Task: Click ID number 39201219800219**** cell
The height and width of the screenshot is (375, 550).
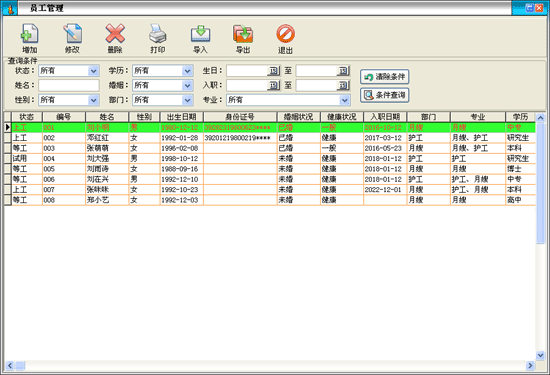Action: [240, 138]
